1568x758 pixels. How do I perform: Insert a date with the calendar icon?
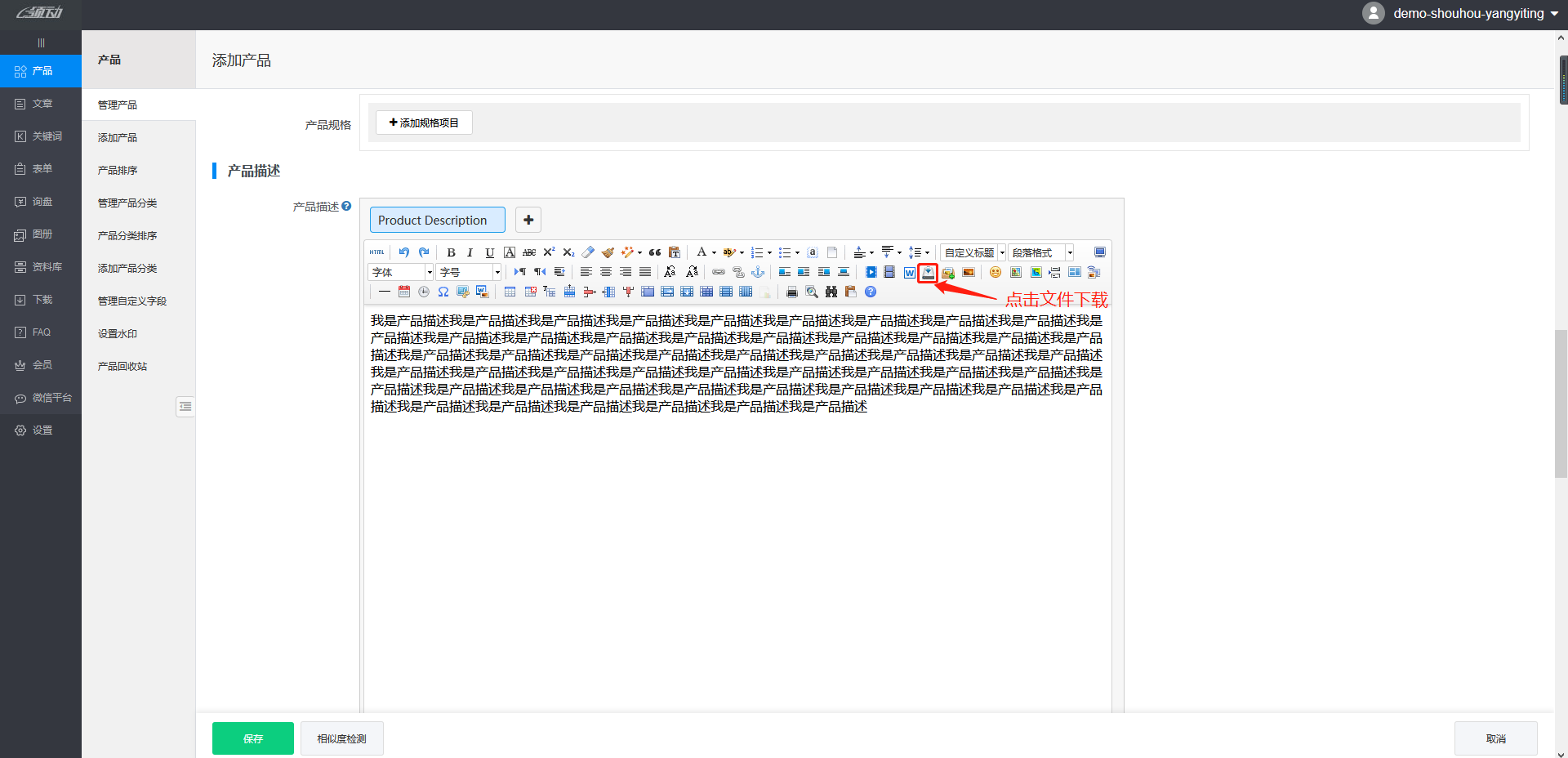(404, 292)
